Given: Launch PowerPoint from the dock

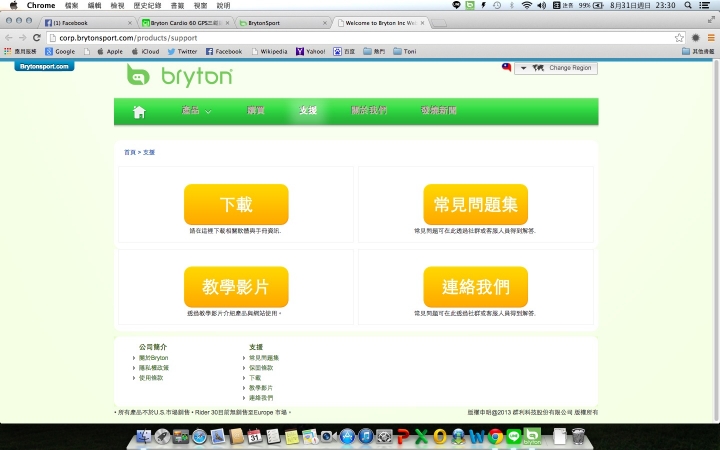Looking at the screenshot, I should click(x=403, y=436).
